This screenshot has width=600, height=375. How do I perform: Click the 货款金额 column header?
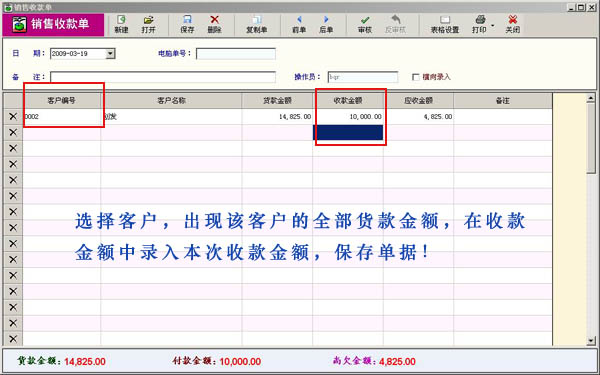point(277,101)
